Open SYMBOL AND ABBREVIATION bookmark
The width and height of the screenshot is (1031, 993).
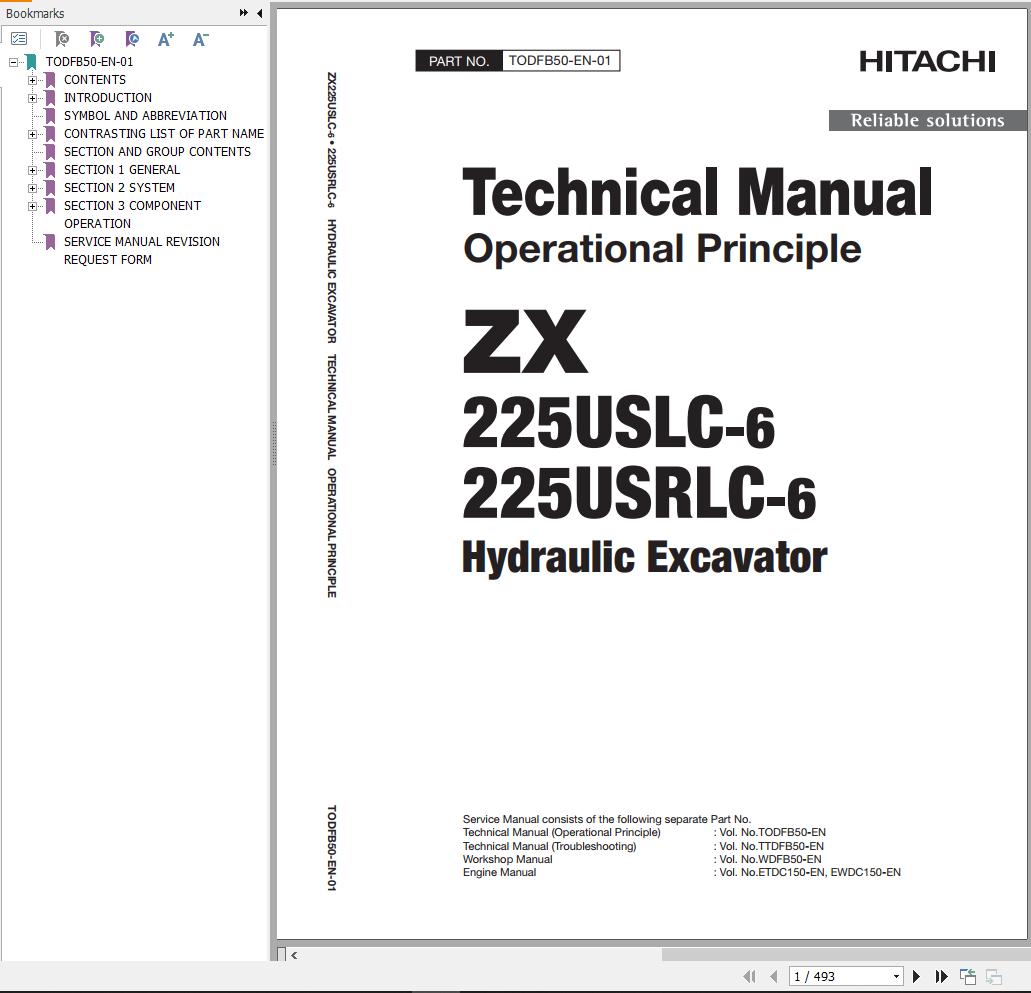145,116
